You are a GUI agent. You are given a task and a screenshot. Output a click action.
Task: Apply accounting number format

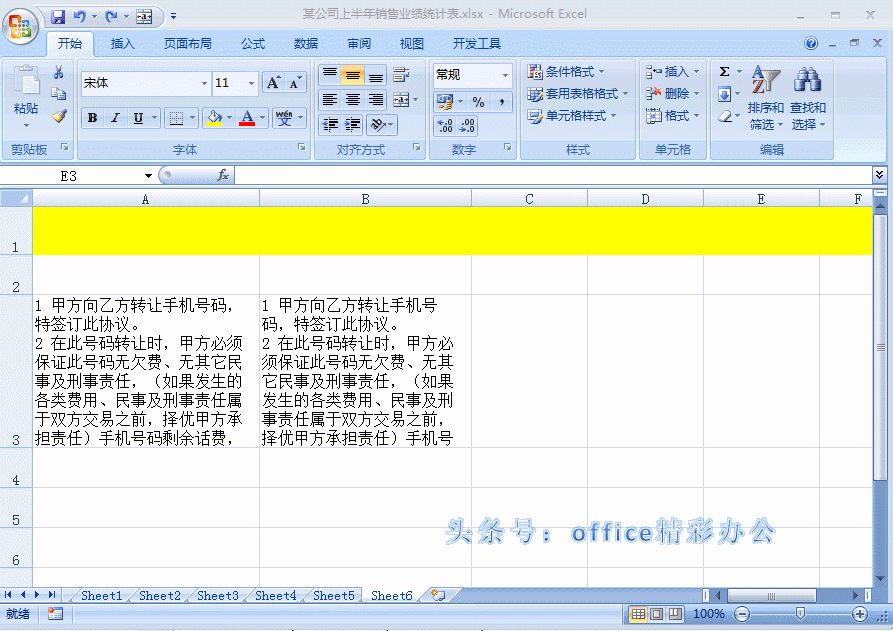click(x=445, y=102)
